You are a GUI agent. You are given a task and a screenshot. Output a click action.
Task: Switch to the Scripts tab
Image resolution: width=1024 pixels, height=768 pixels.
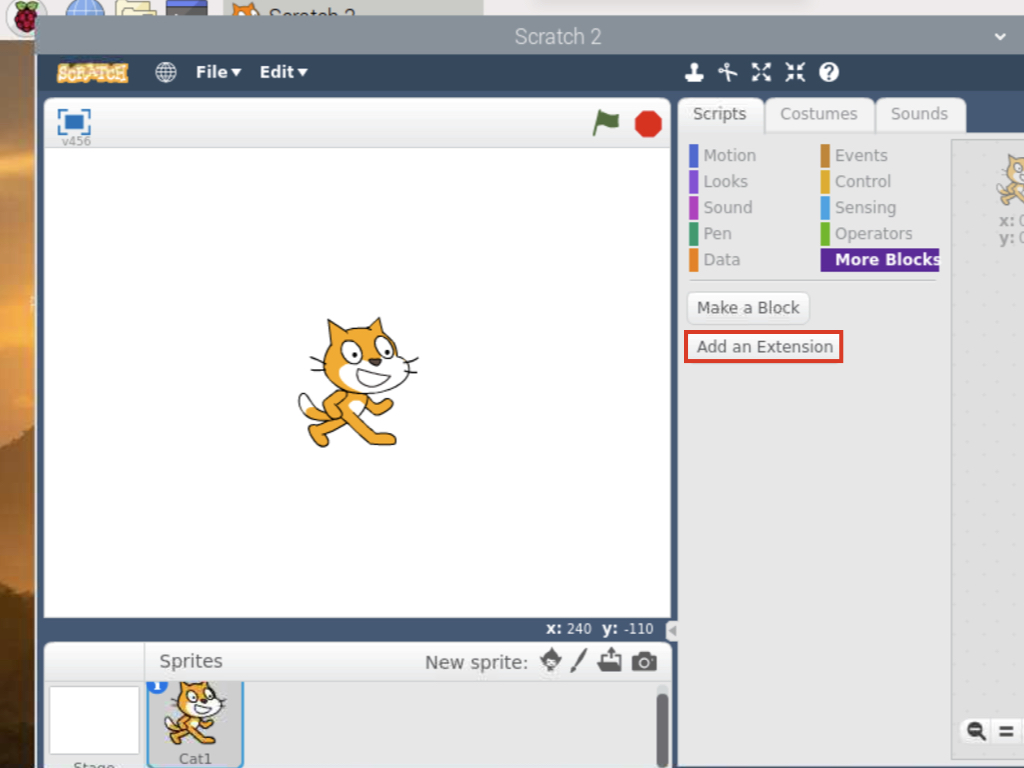click(720, 114)
